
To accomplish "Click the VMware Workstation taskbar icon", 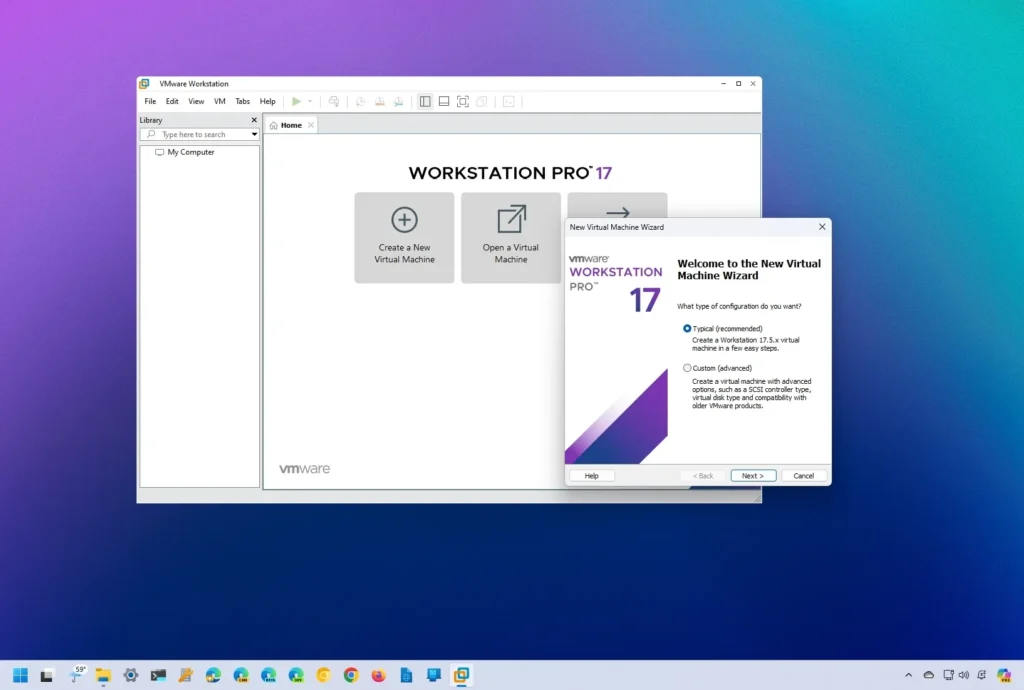I will point(461,675).
